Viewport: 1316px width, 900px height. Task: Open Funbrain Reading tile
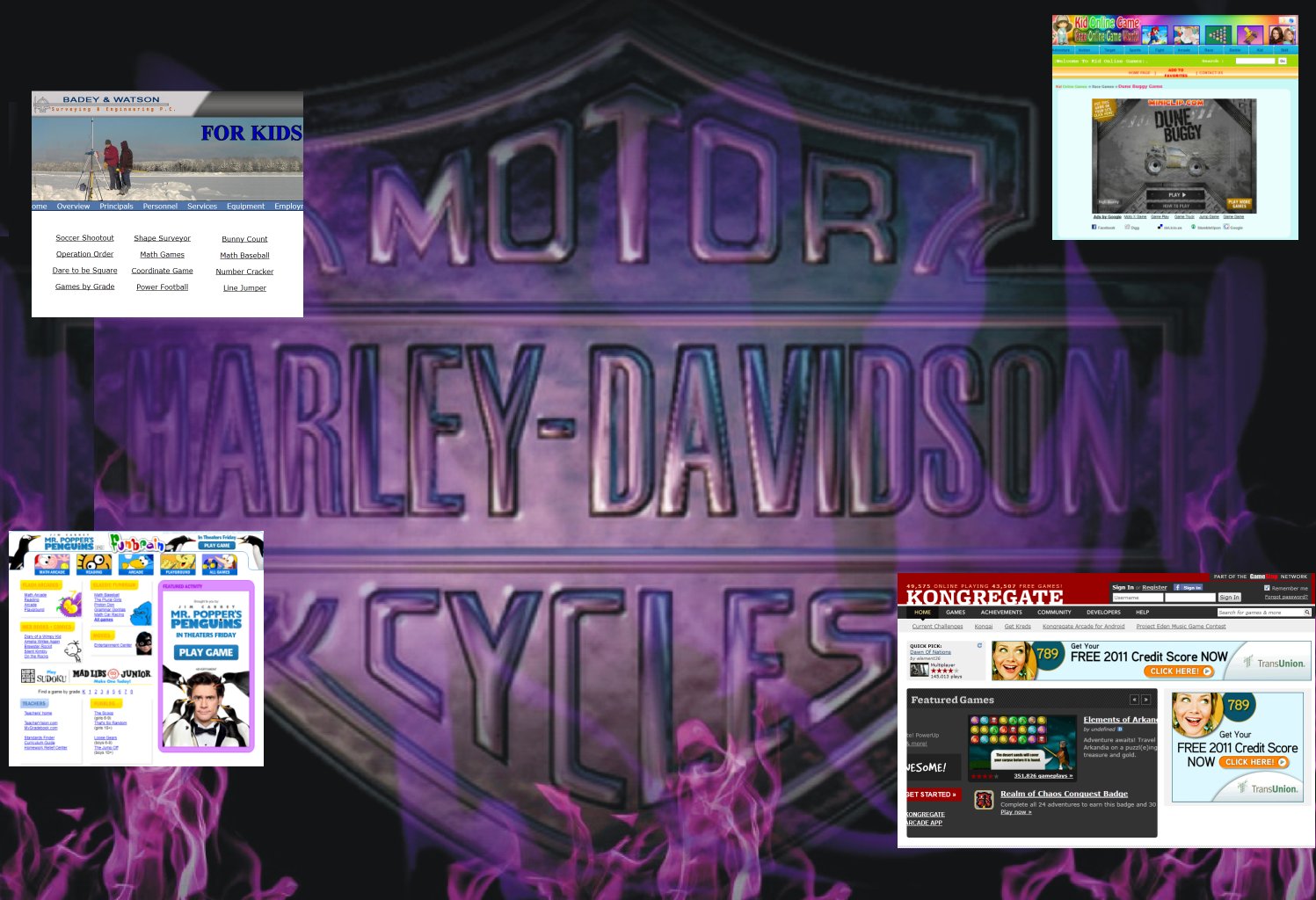tap(94, 563)
